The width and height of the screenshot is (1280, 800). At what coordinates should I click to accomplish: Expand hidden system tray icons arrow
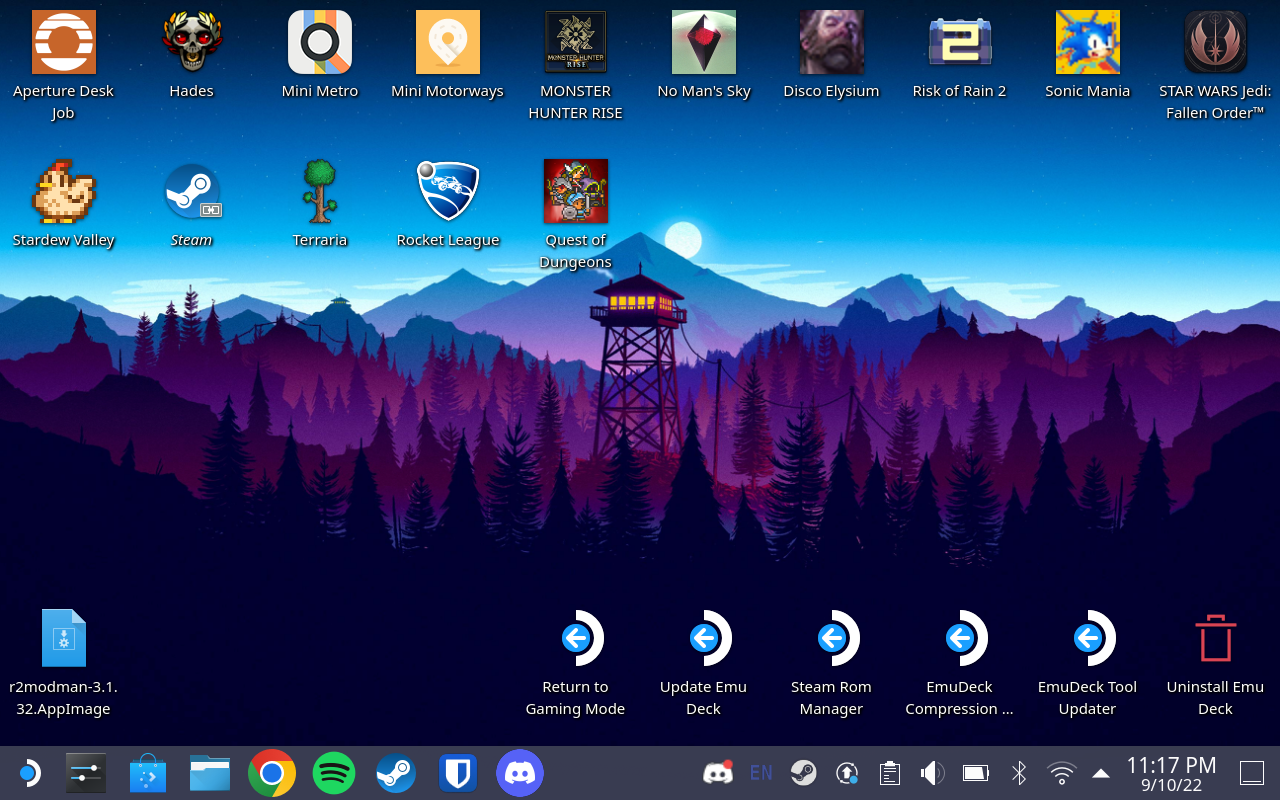pos(1101,773)
